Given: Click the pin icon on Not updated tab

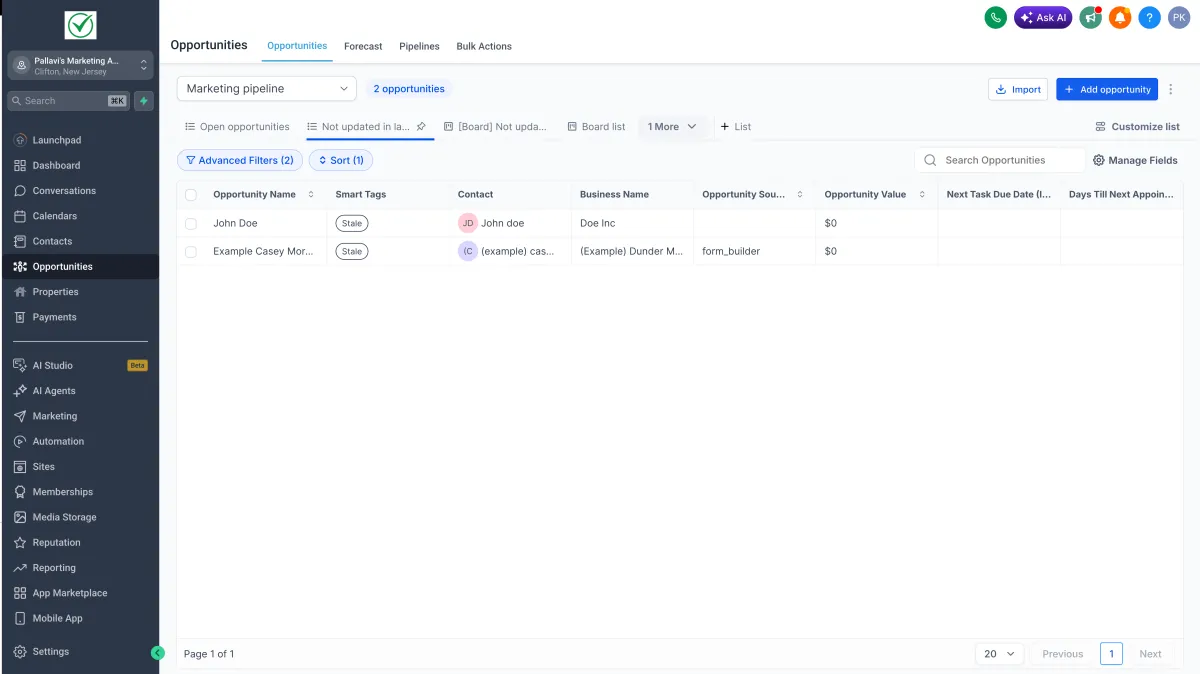Looking at the screenshot, I should [421, 127].
